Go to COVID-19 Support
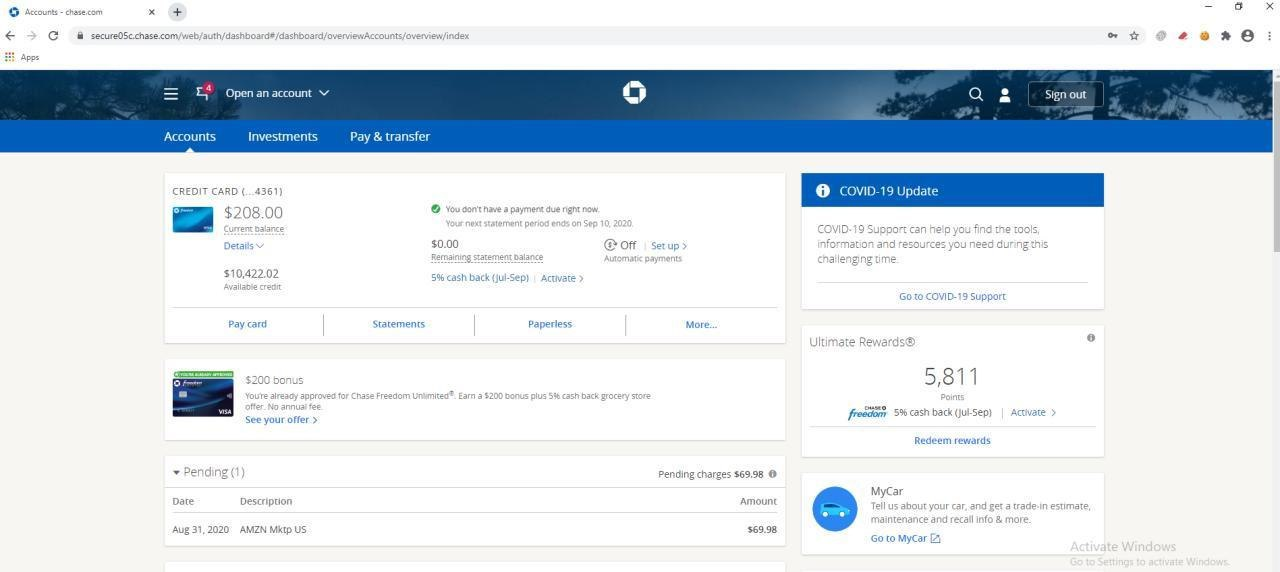Viewport: 1280px width, 572px height. point(952,296)
